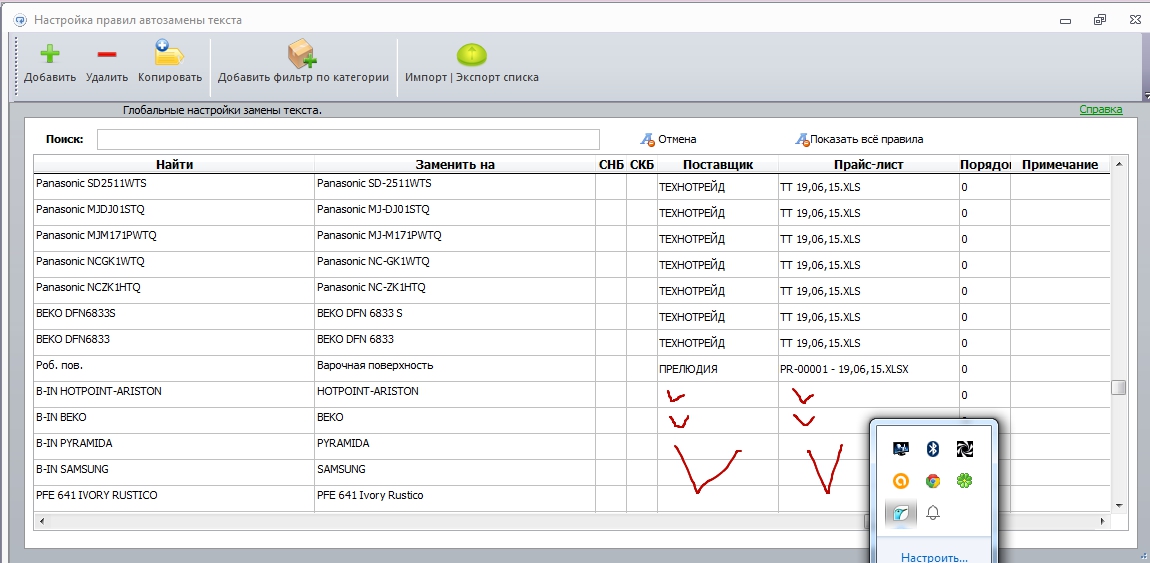
Task: Open the hummingbird tray icon
Action: point(901,513)
